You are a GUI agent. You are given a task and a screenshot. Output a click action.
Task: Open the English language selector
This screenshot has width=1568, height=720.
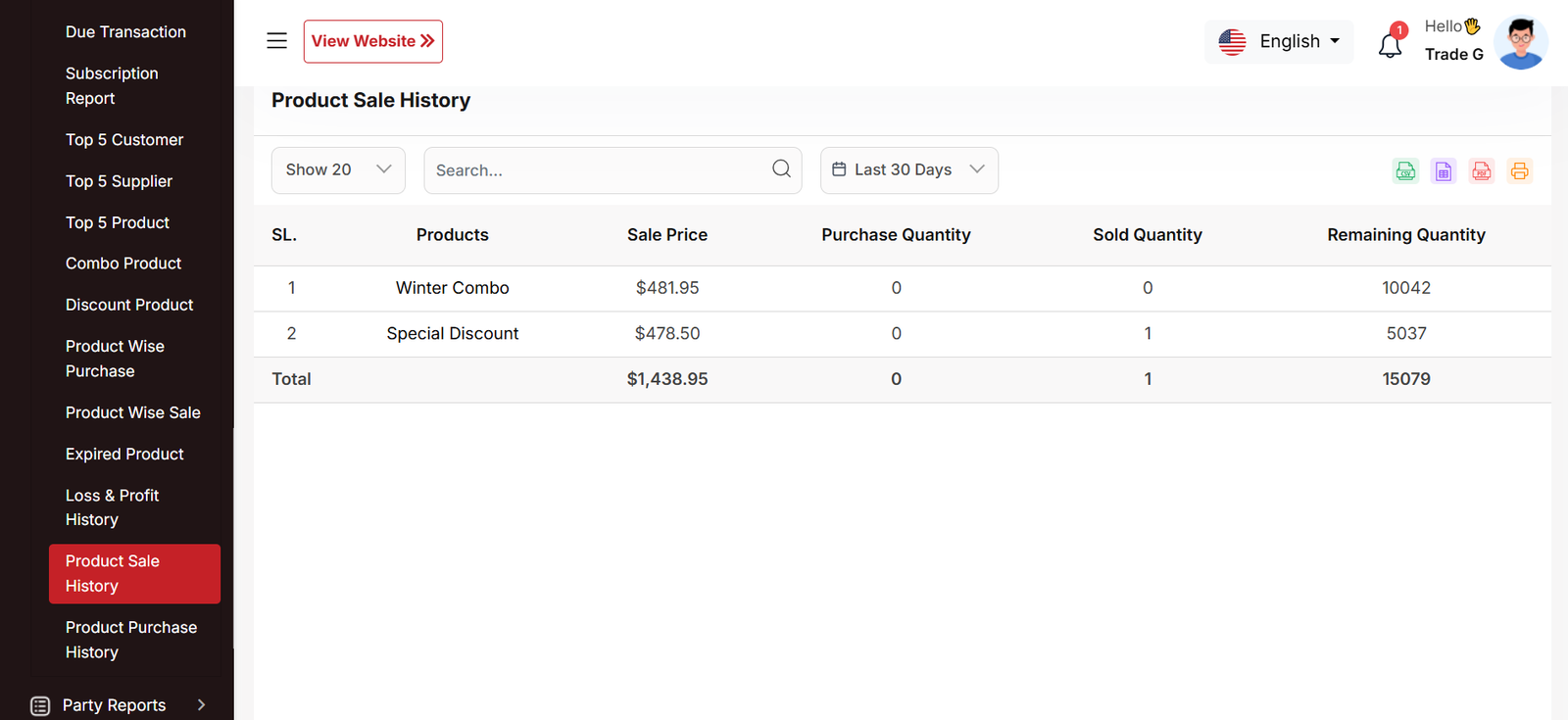(1279, 42)
